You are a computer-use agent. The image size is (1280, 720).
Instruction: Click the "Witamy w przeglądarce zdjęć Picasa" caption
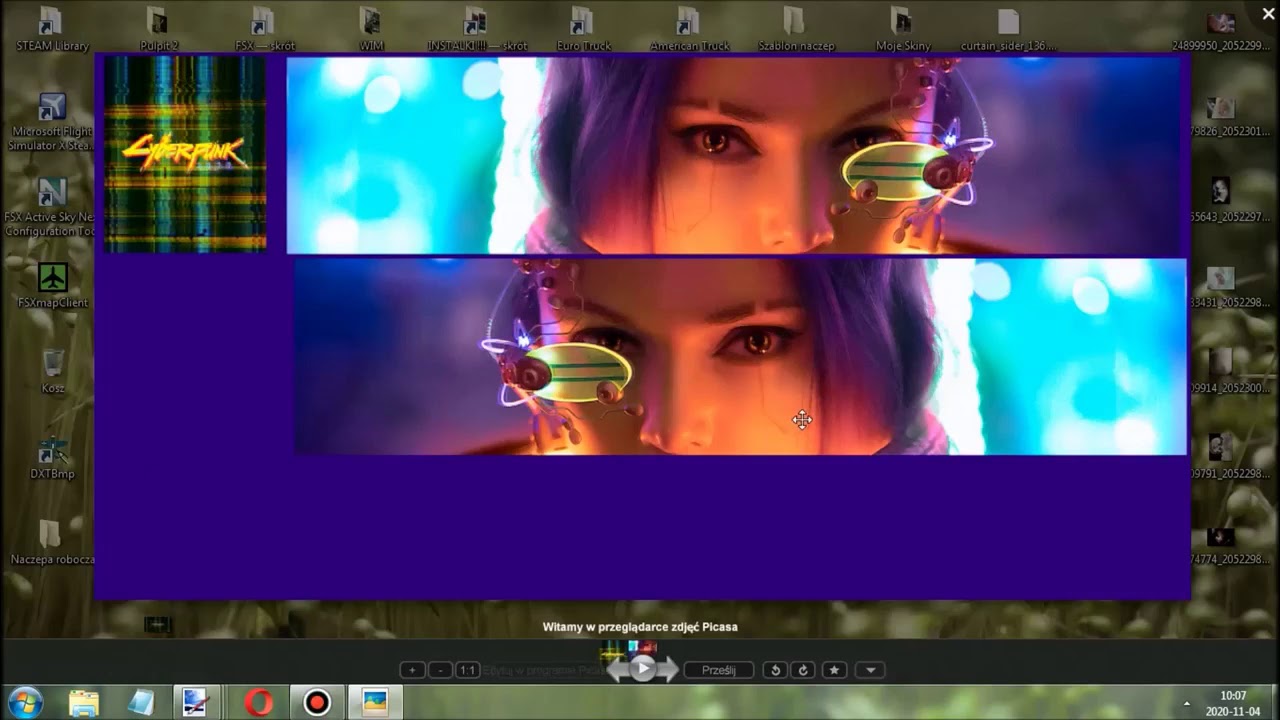640,627
